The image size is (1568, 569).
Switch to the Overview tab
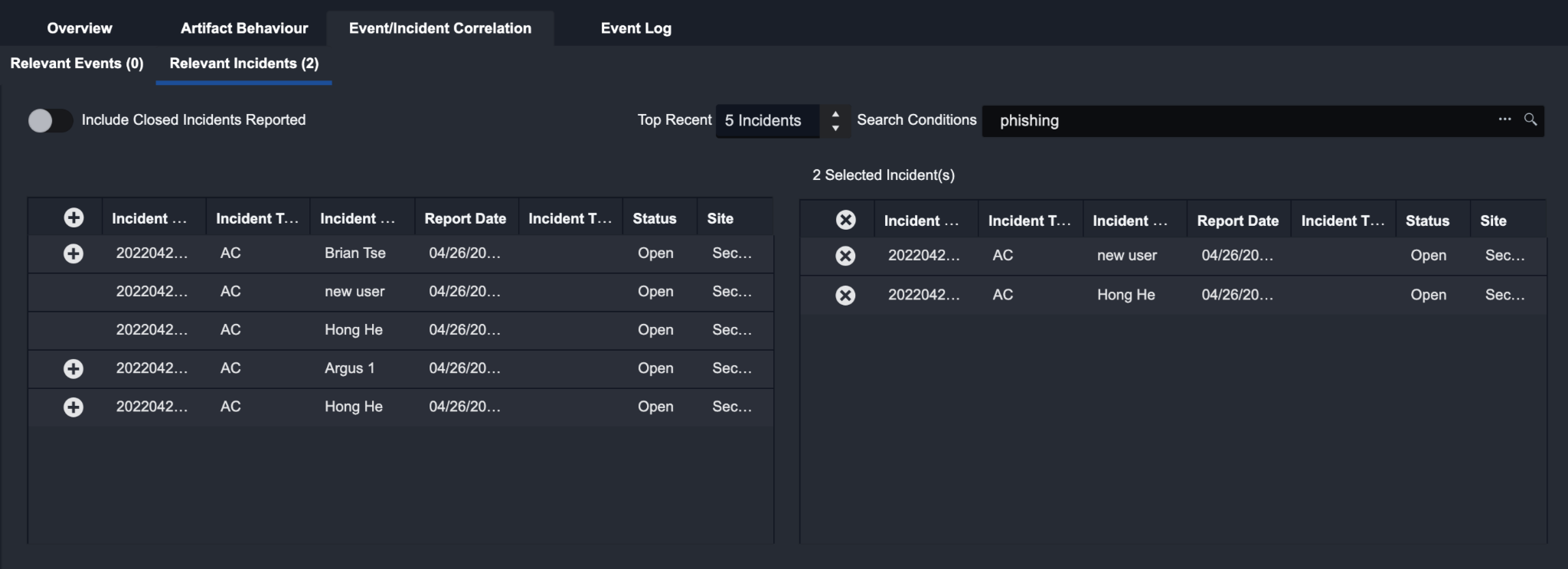(80, 28)
